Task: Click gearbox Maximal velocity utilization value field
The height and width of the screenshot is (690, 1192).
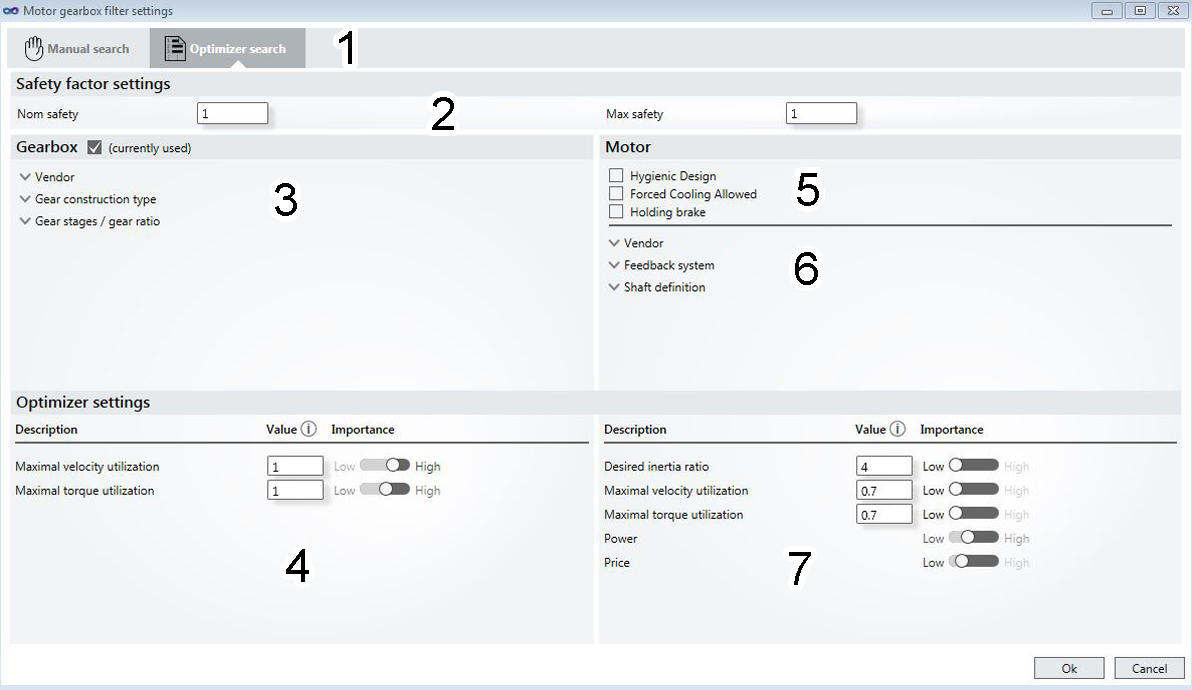Action: (x=295, y=467)
